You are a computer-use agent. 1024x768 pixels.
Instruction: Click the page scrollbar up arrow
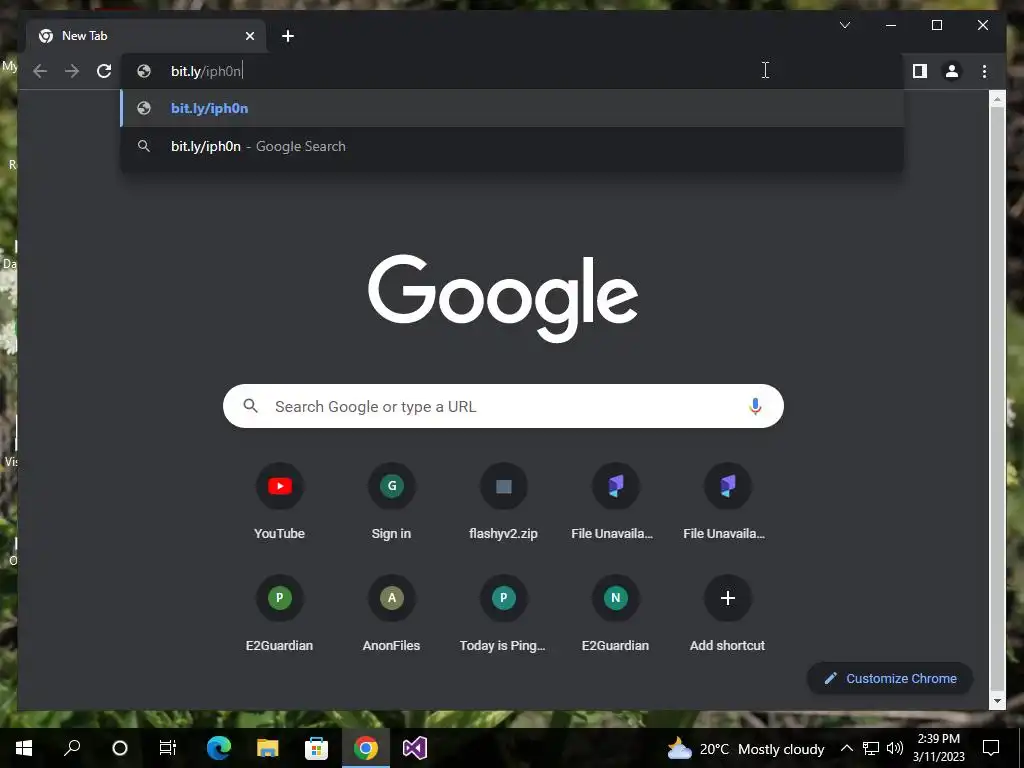coord(997,99)
